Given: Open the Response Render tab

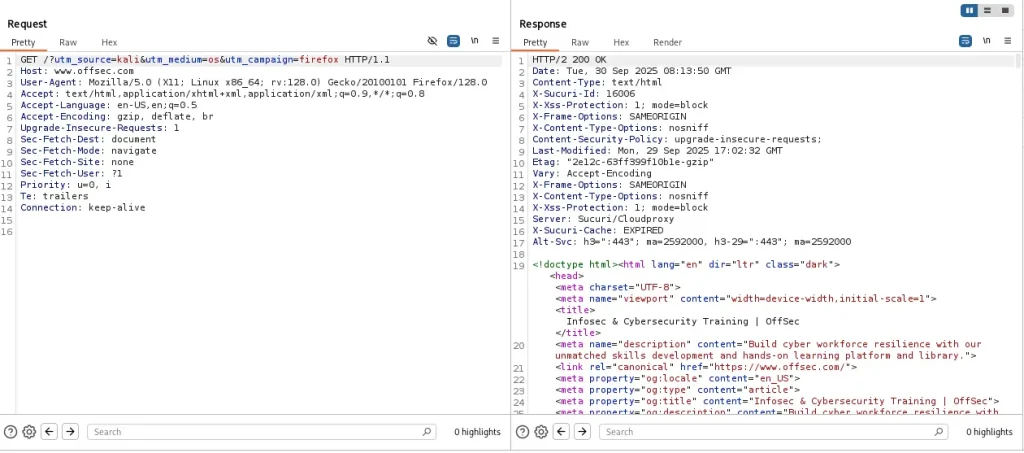Looking at the screenshot, I should tap(667, 42).
